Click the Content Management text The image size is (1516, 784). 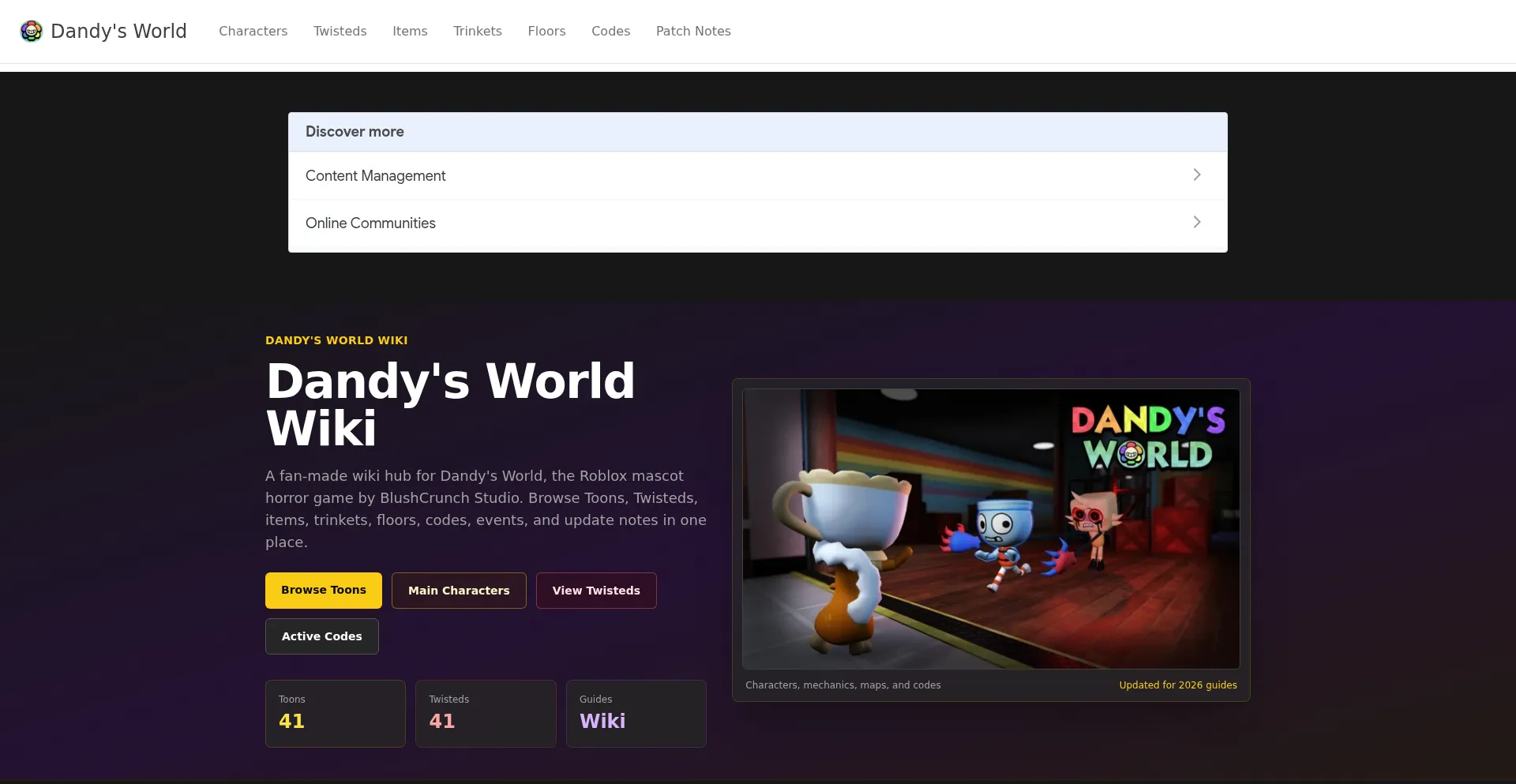375,175
